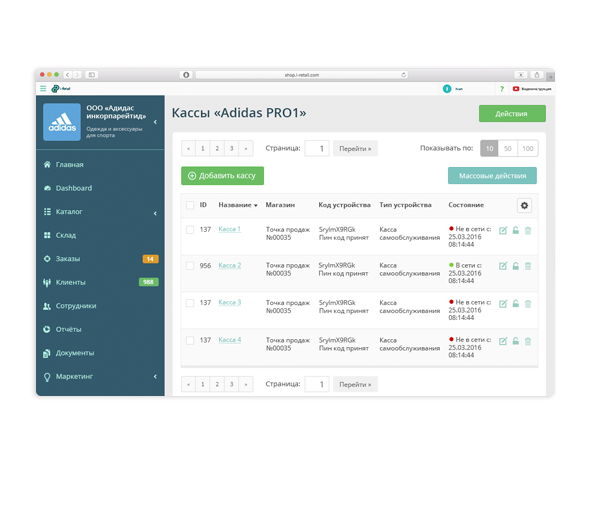Click the lock icon for Касса 1
The width and height of the screenshot is (591, 520).
point(516,230)
